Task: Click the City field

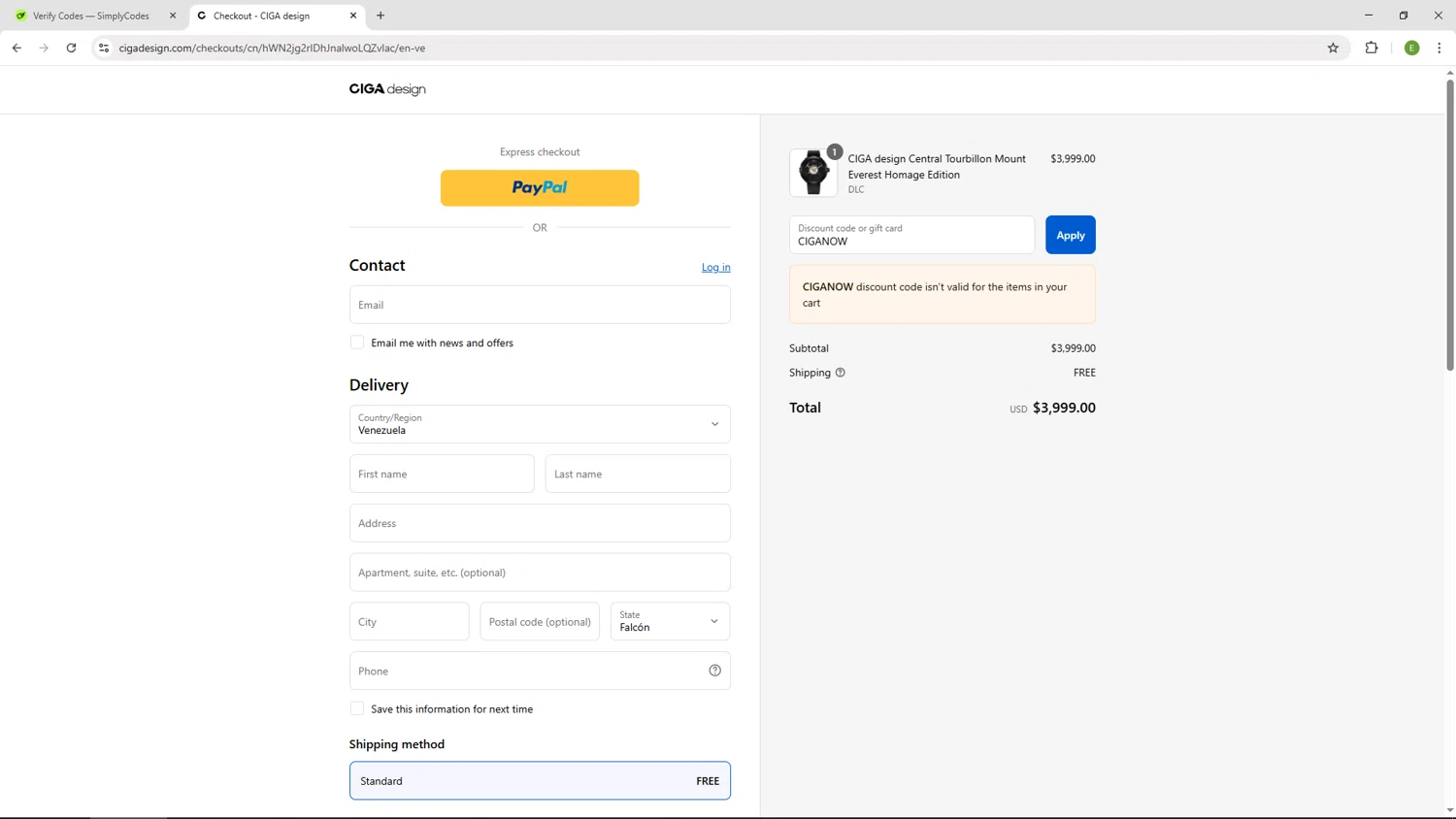Action: click(410, 622)
